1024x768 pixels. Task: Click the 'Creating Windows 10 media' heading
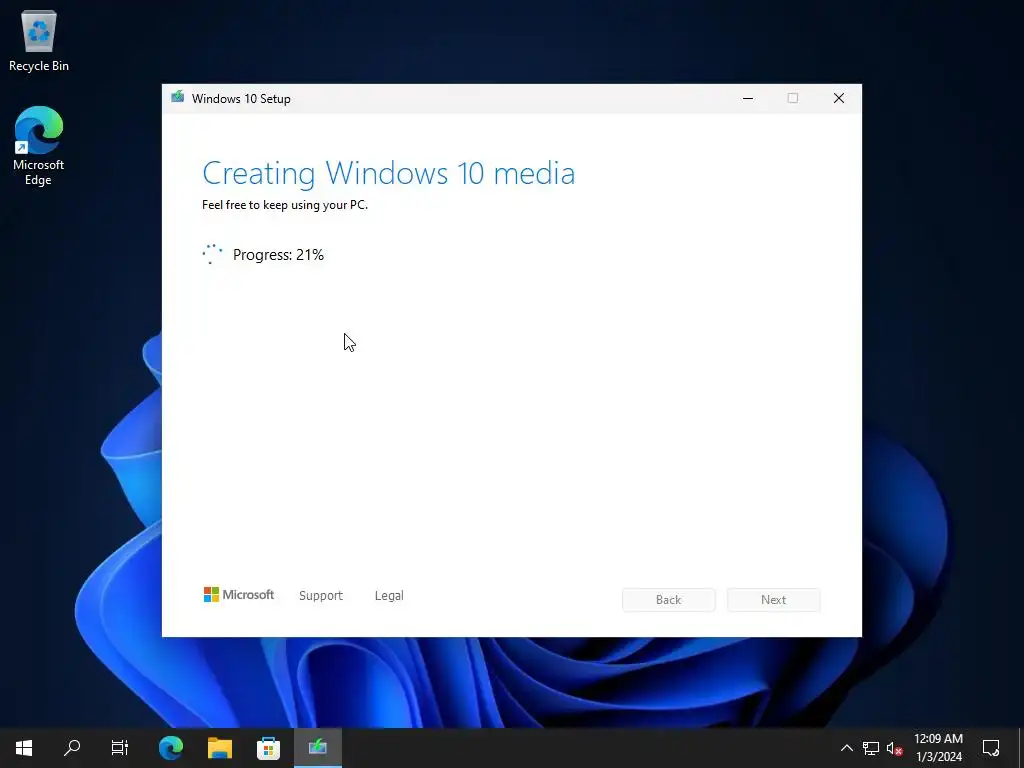(389, 173)
